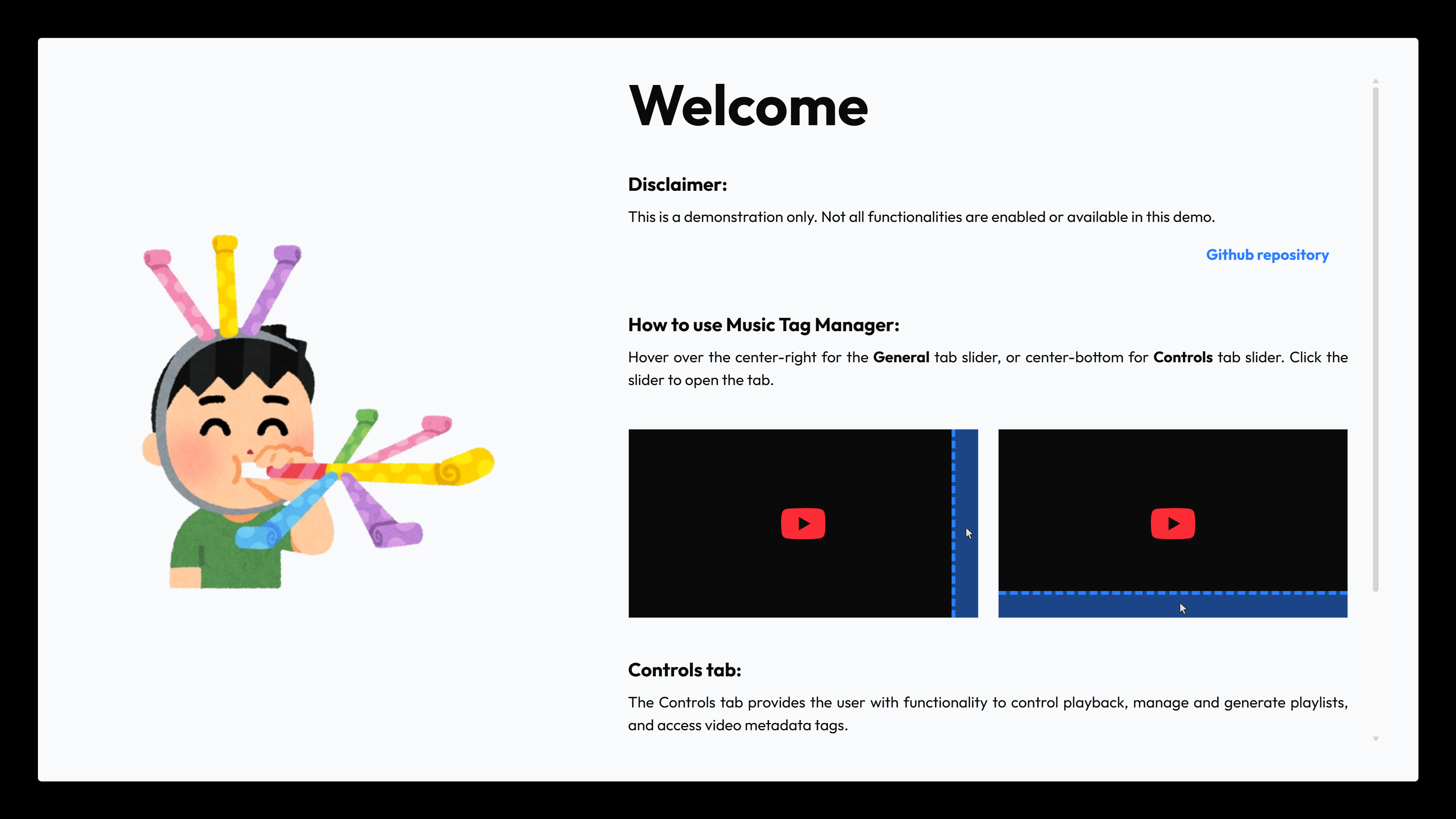Click the bold word General
1456x819 pixels.
pyautogui.click(x=901, y=357)
